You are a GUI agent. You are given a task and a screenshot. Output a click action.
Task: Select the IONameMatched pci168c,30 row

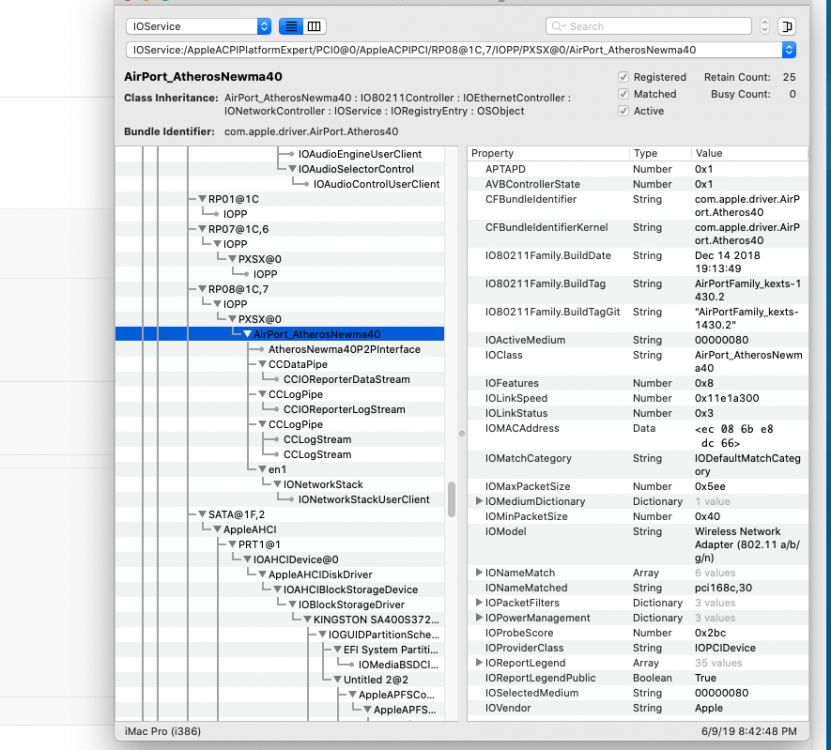638,588
